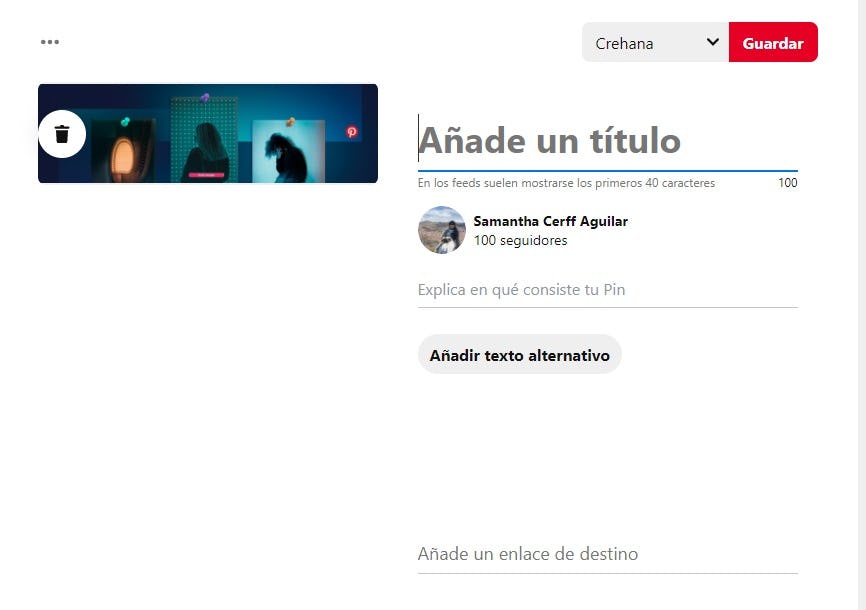The width and height of the screenshot is (866, 610).
Task: Open Samantha Cerff Aguilar's profile link
Action: (x=551, y=222)
